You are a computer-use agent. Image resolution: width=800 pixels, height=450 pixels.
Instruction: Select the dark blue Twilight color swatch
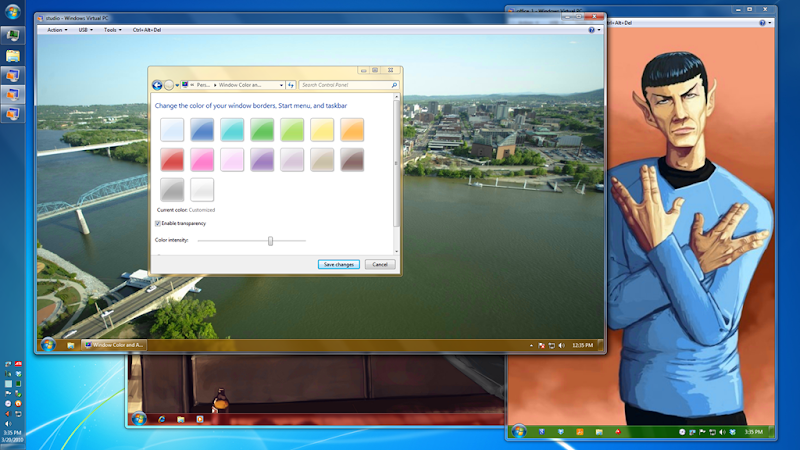click(202, 130)
